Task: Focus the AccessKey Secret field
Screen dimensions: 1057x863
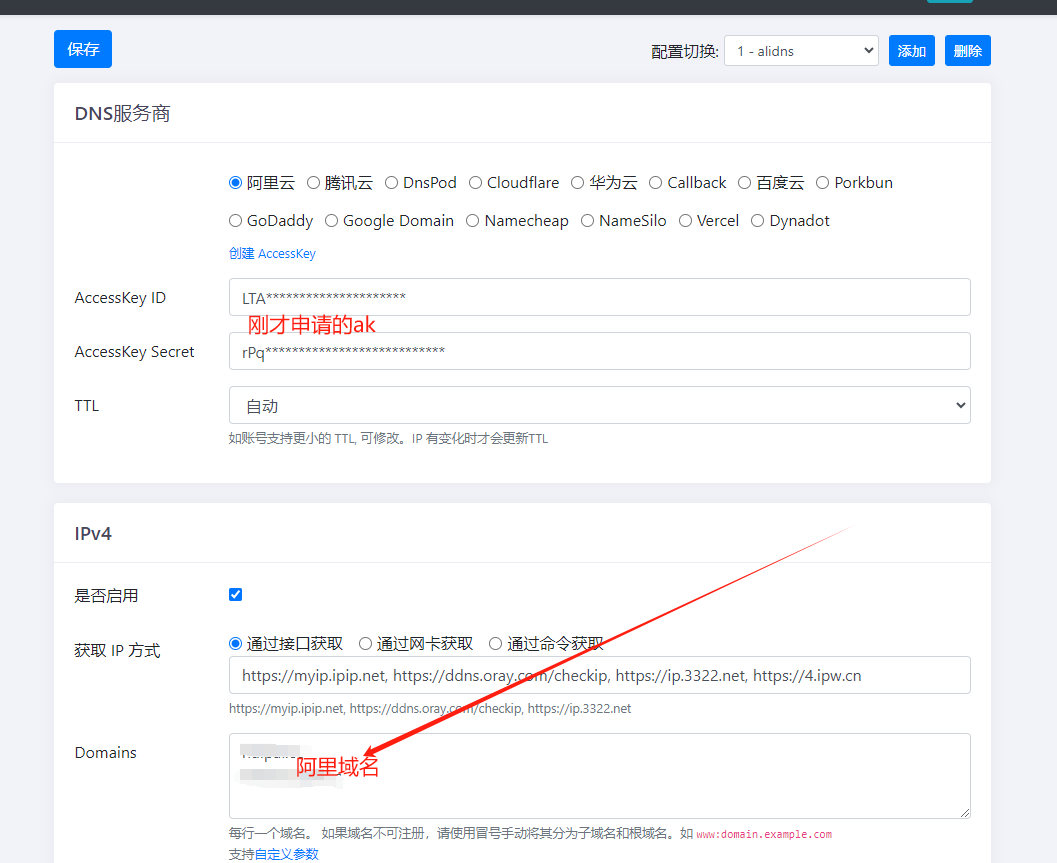Action: pyautogui.click(x=600, y=351)
